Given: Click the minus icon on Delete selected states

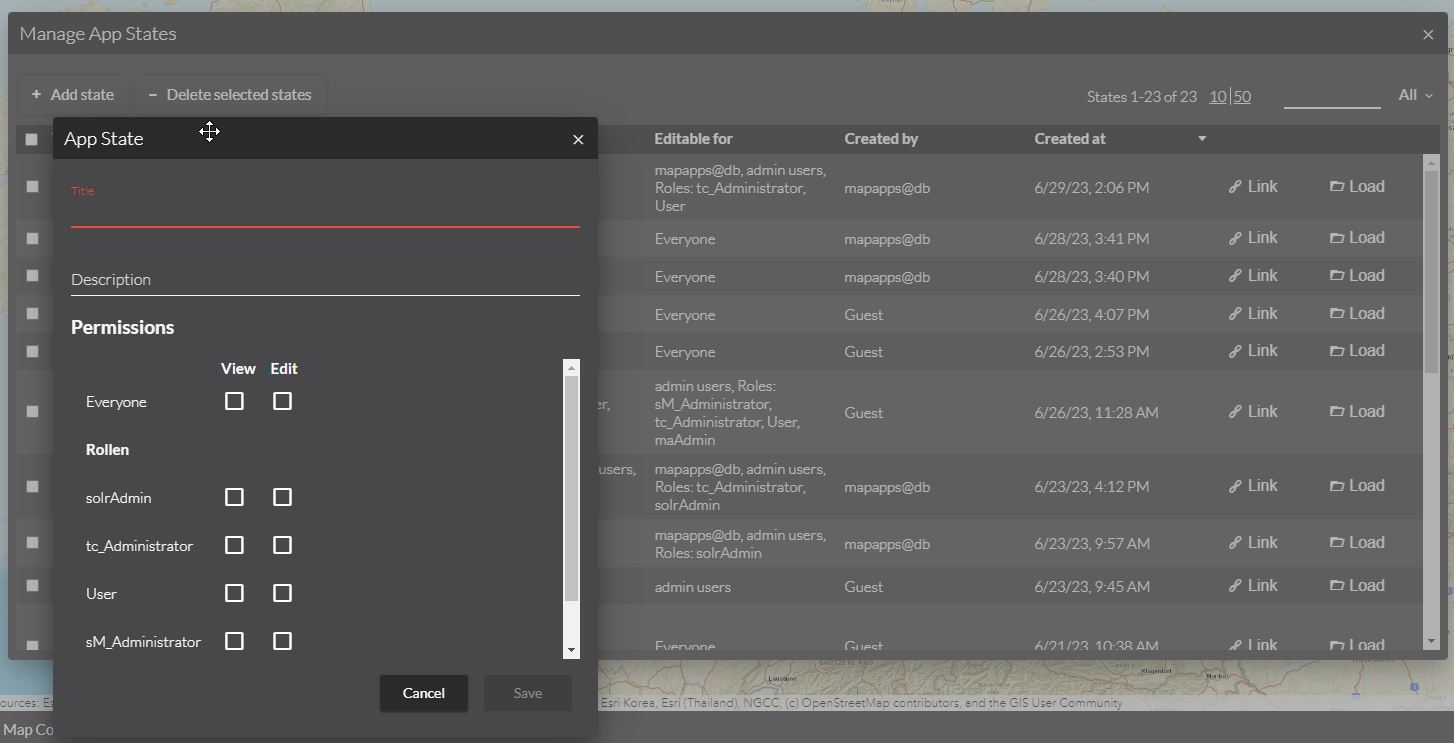Looking at the screenshot, I should (153, 95).
